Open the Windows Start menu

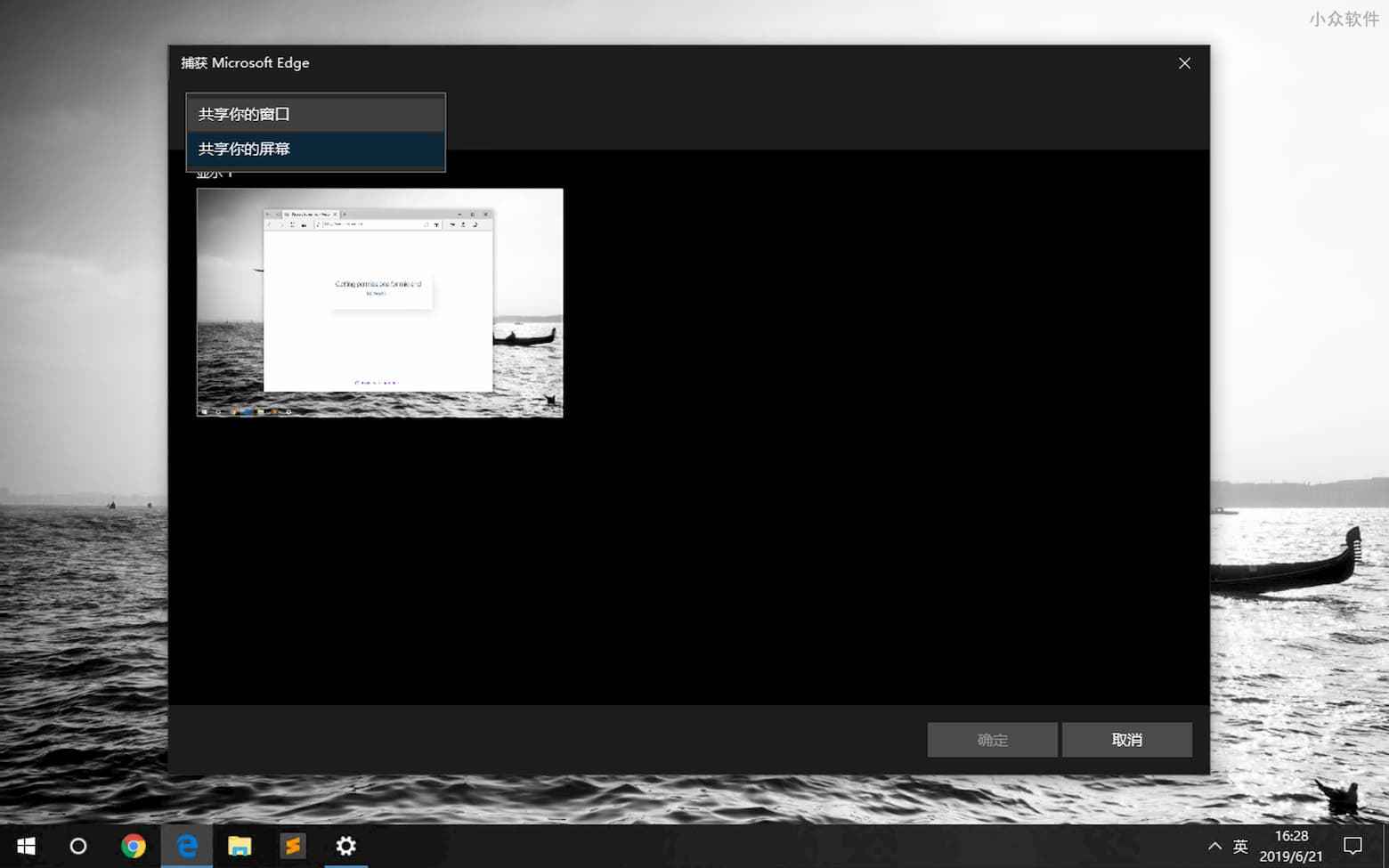[26, 846]
